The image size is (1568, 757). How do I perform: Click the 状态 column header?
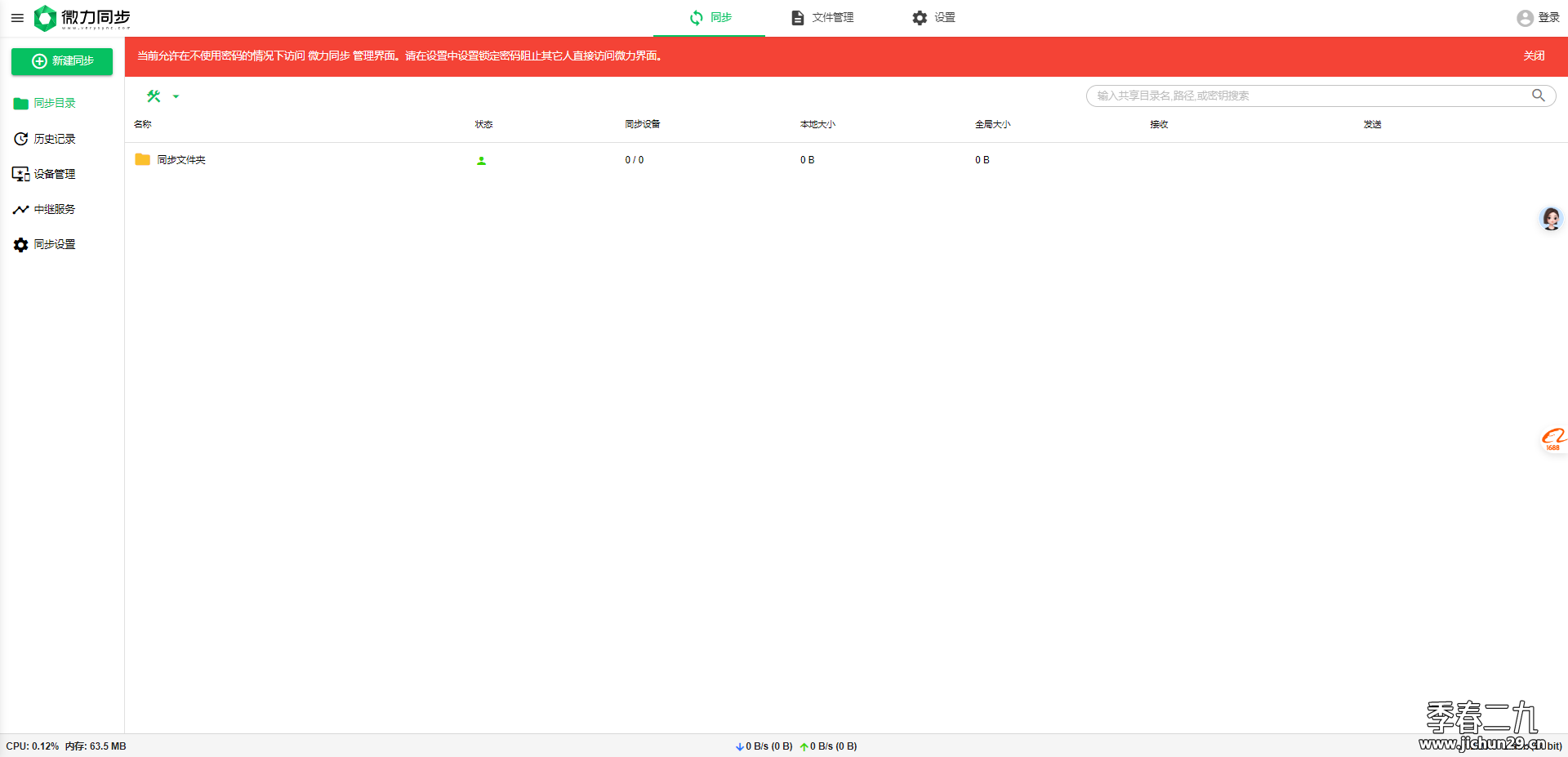coord(484,124)
